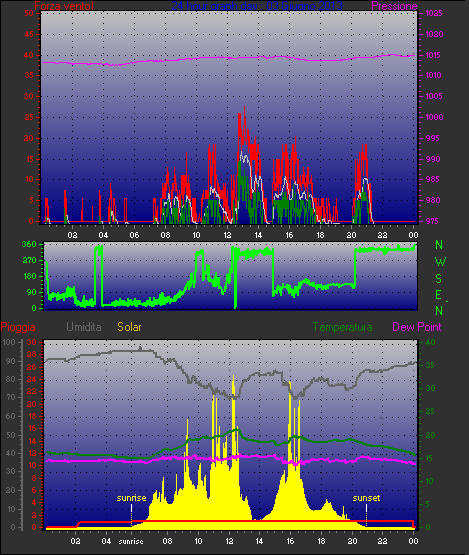This screenshot has height=555, width=469.
Task: Click the Dew Point legend label
Action: tap(417, 327)
